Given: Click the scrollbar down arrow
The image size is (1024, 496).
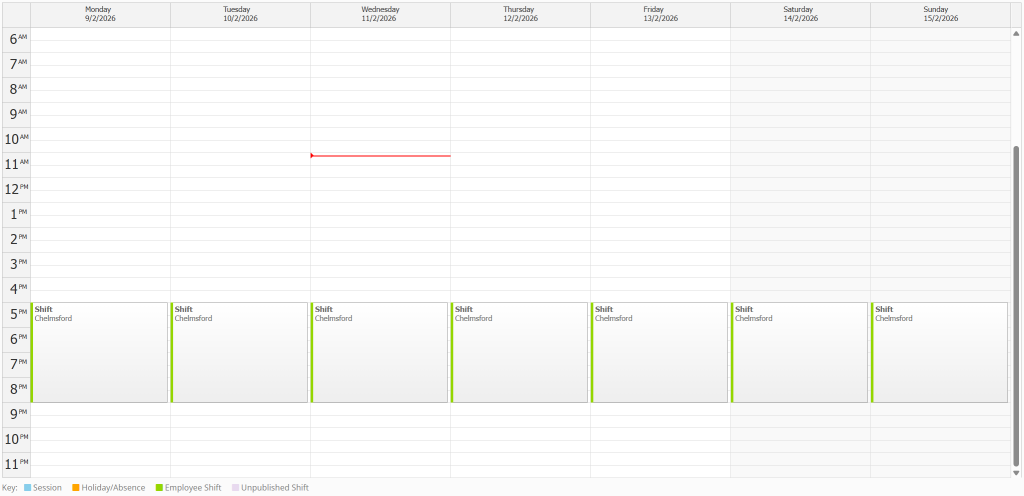Looking at the screenshot, I should click(x=1017, y=472).
